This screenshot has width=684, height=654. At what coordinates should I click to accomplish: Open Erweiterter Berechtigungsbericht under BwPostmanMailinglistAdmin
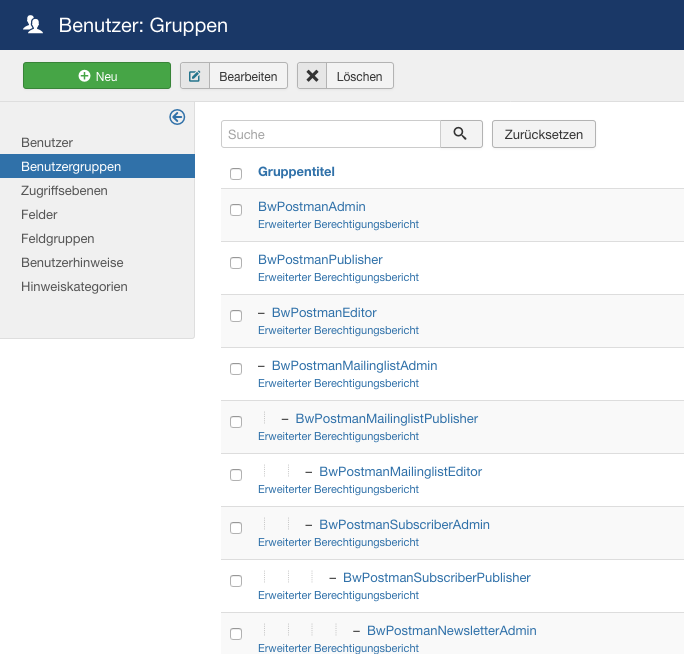(x=338, y=383)
